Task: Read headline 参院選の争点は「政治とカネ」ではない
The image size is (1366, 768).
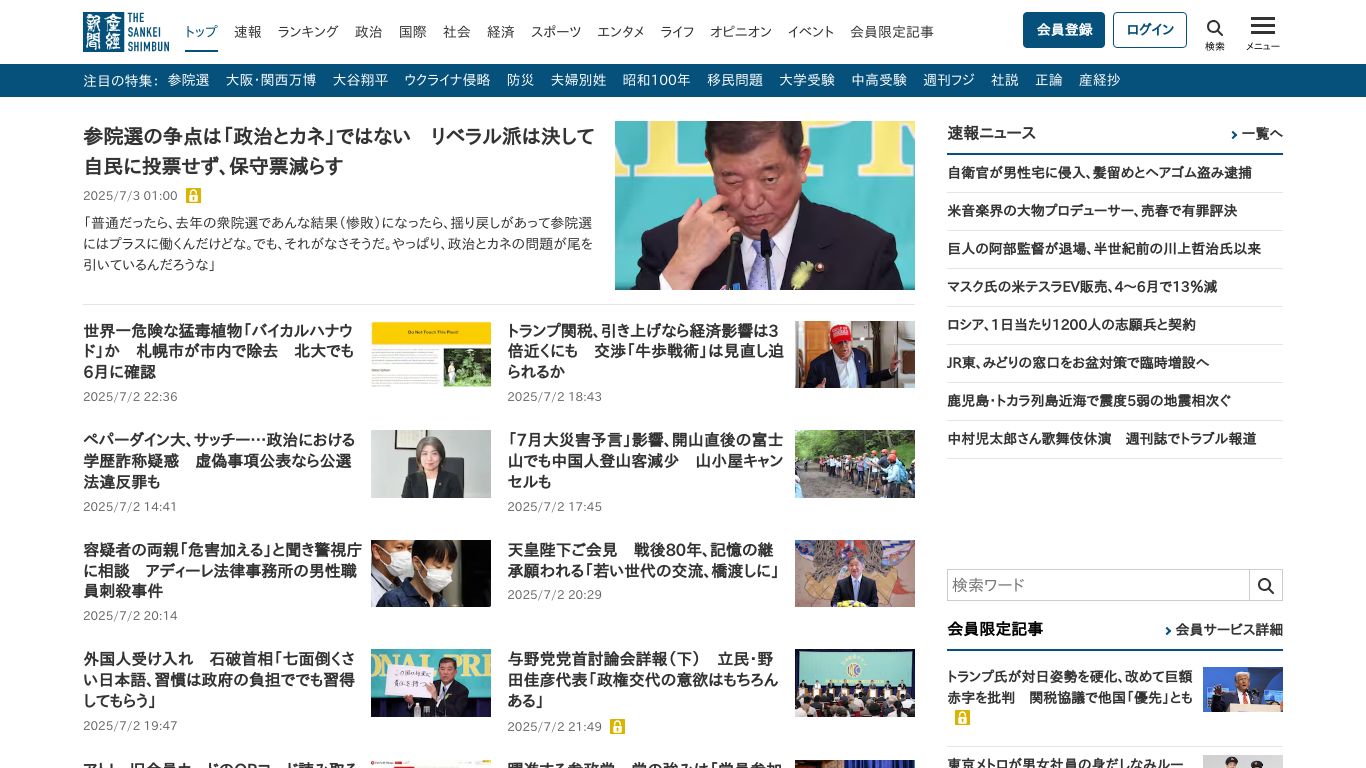Action: pyautogui.click(x=339, y=151)
